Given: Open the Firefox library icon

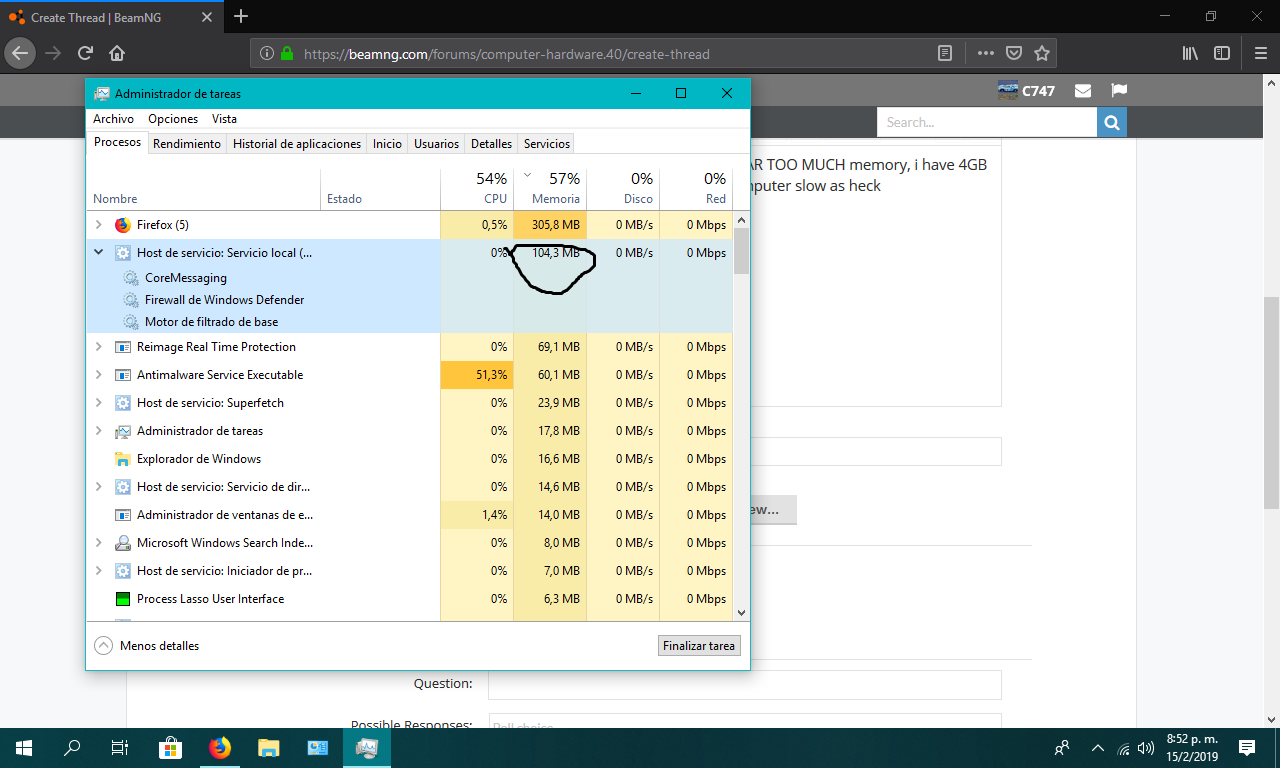Looking at the screenshot, I should tap(1190, 53).
